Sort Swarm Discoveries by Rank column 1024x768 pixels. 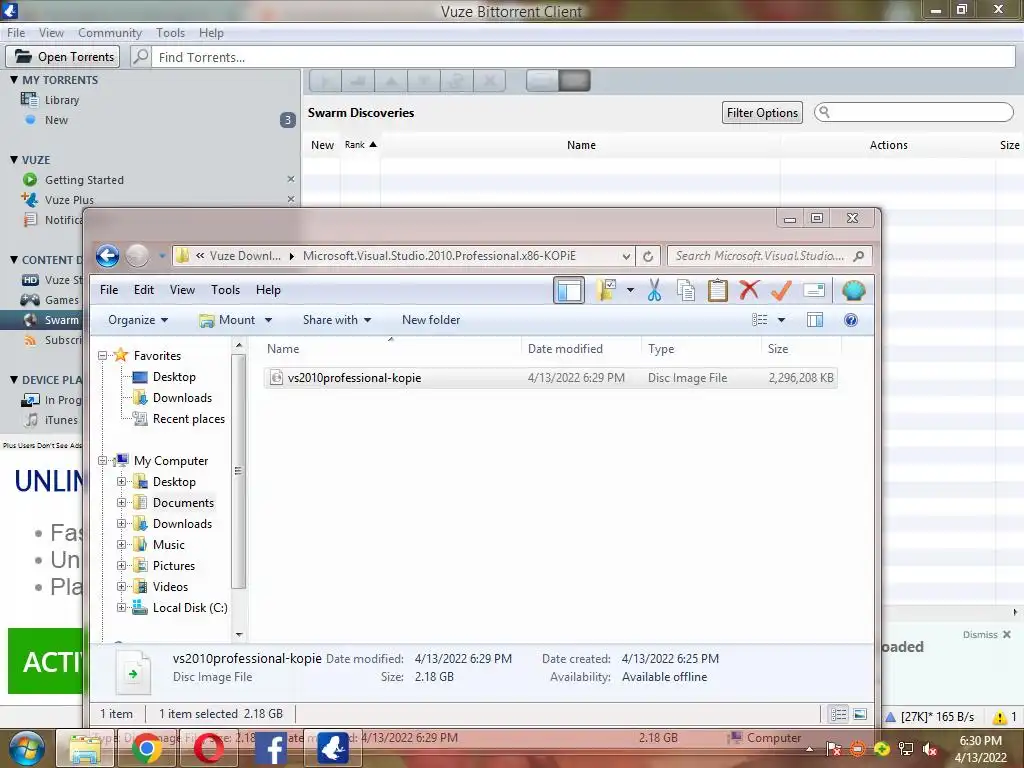click(360, 145)
